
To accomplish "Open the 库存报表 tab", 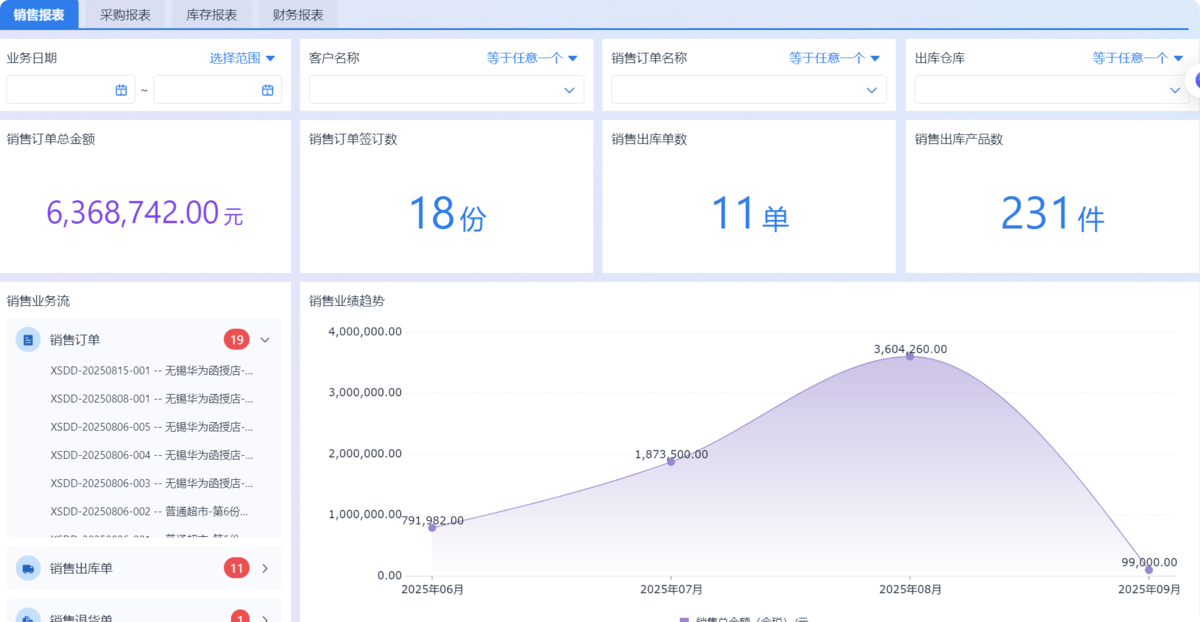I will tap(212, 15).
